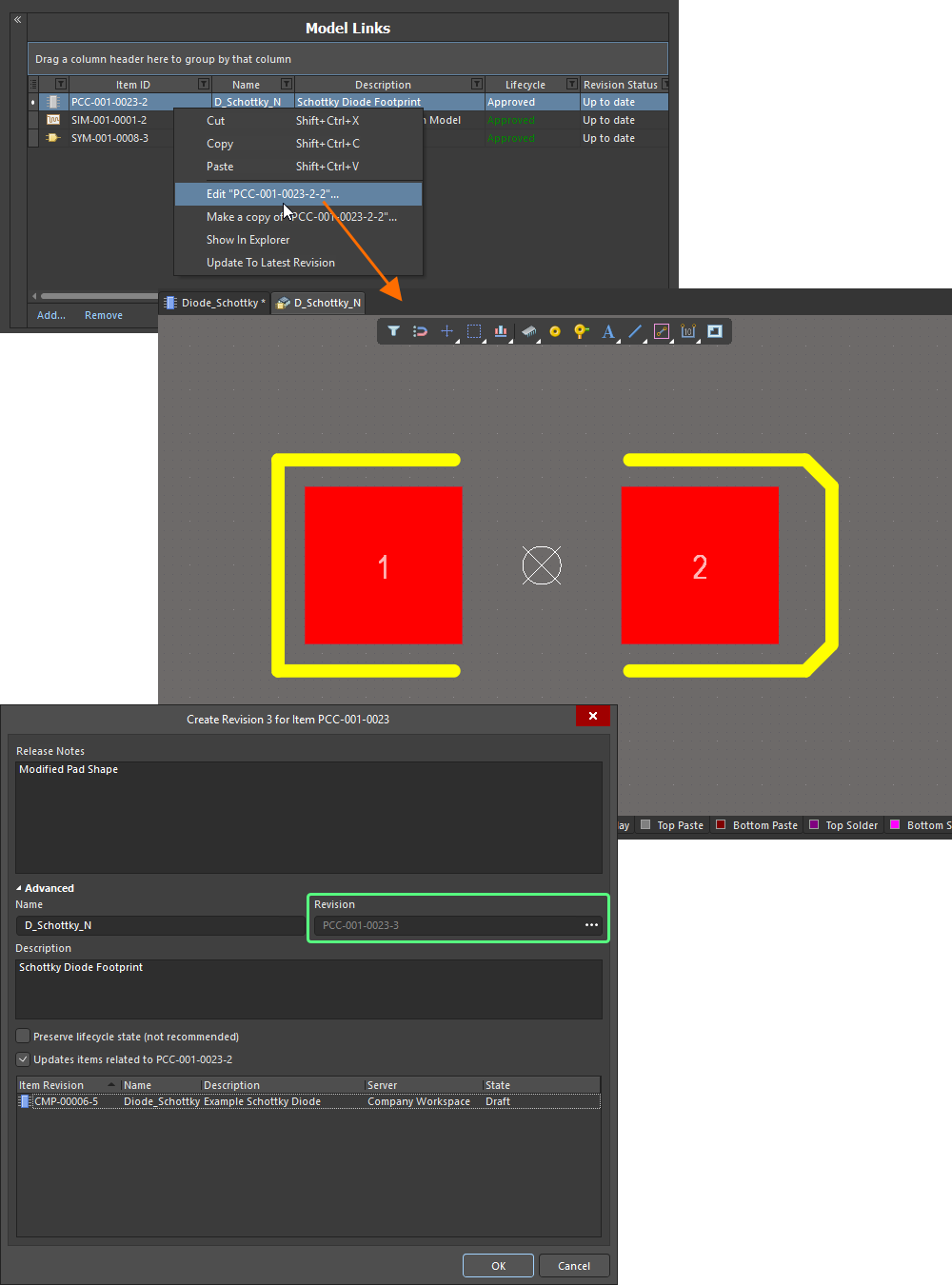Toggle visibility of the Top Paste layer
The height and width of the screenshot is (1285, 952).
coord(645,824)
